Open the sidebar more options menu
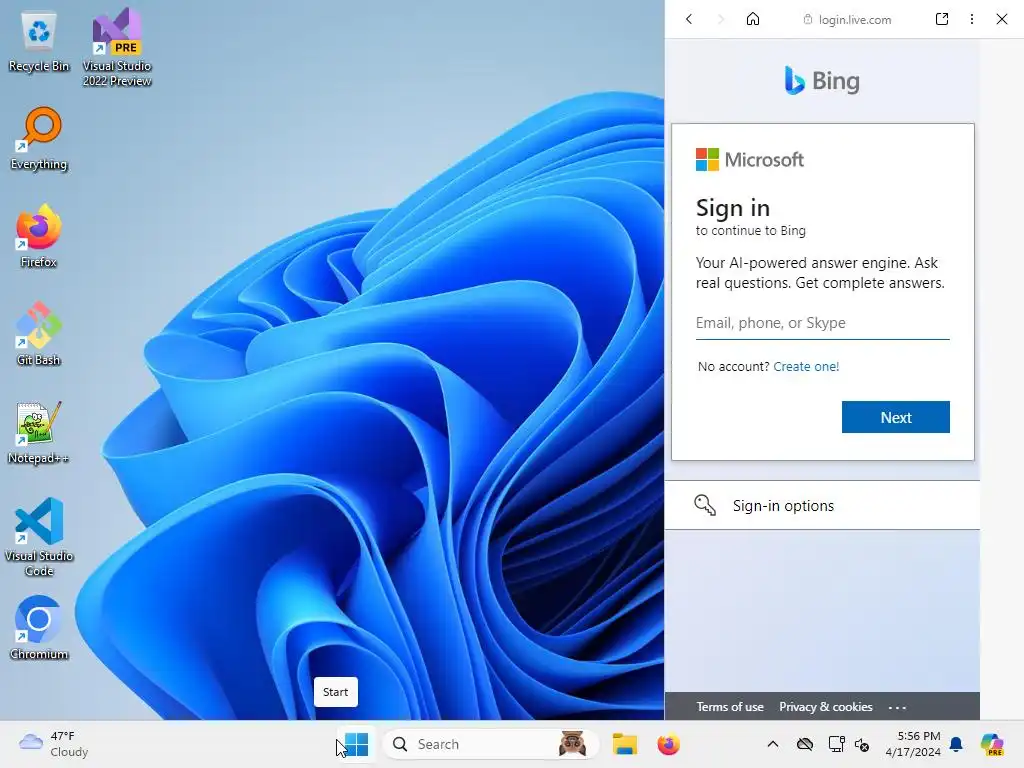The height and width of the screenshot is (768, 1024). point(972,19)
